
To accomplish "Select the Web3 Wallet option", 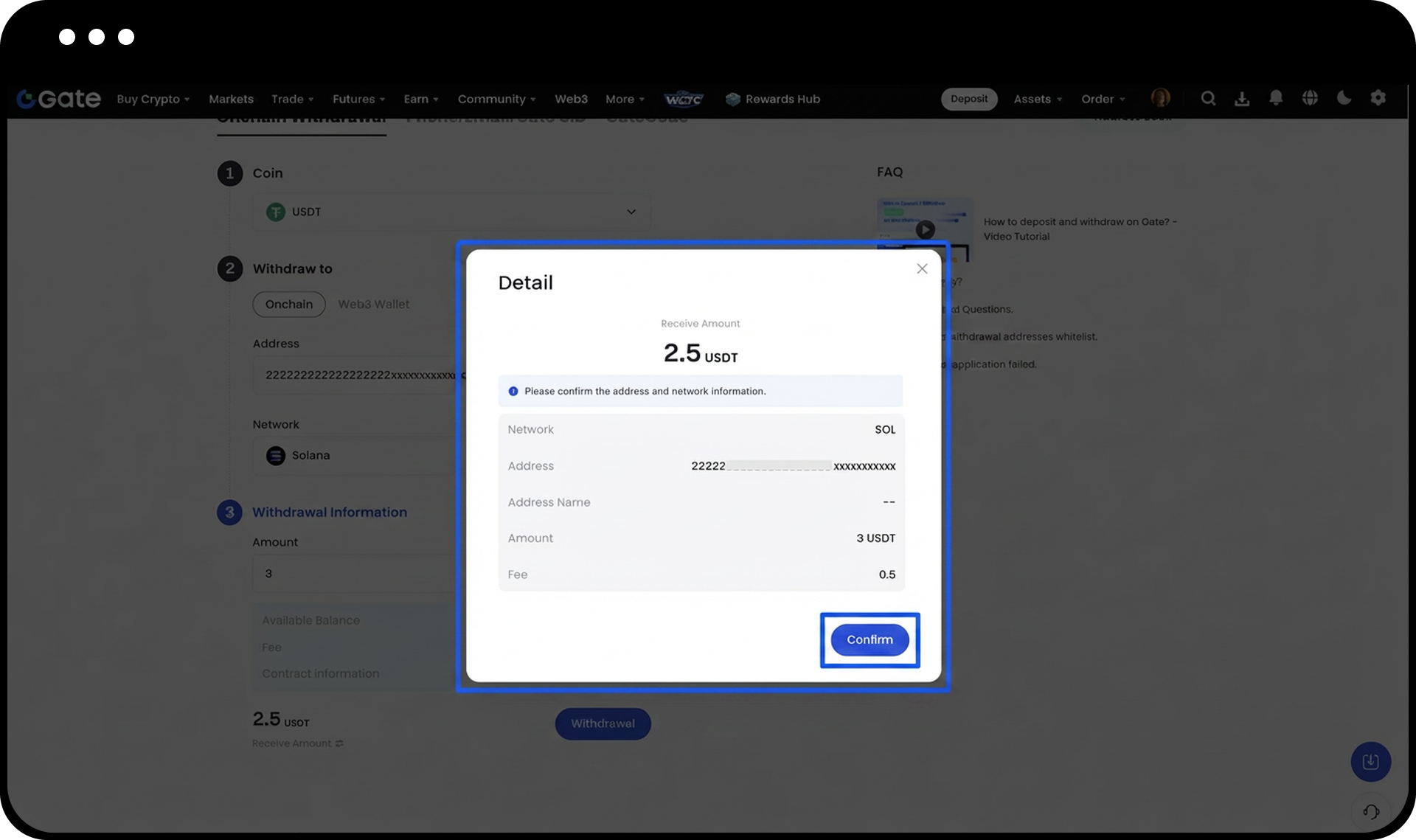I will point(373,304).
